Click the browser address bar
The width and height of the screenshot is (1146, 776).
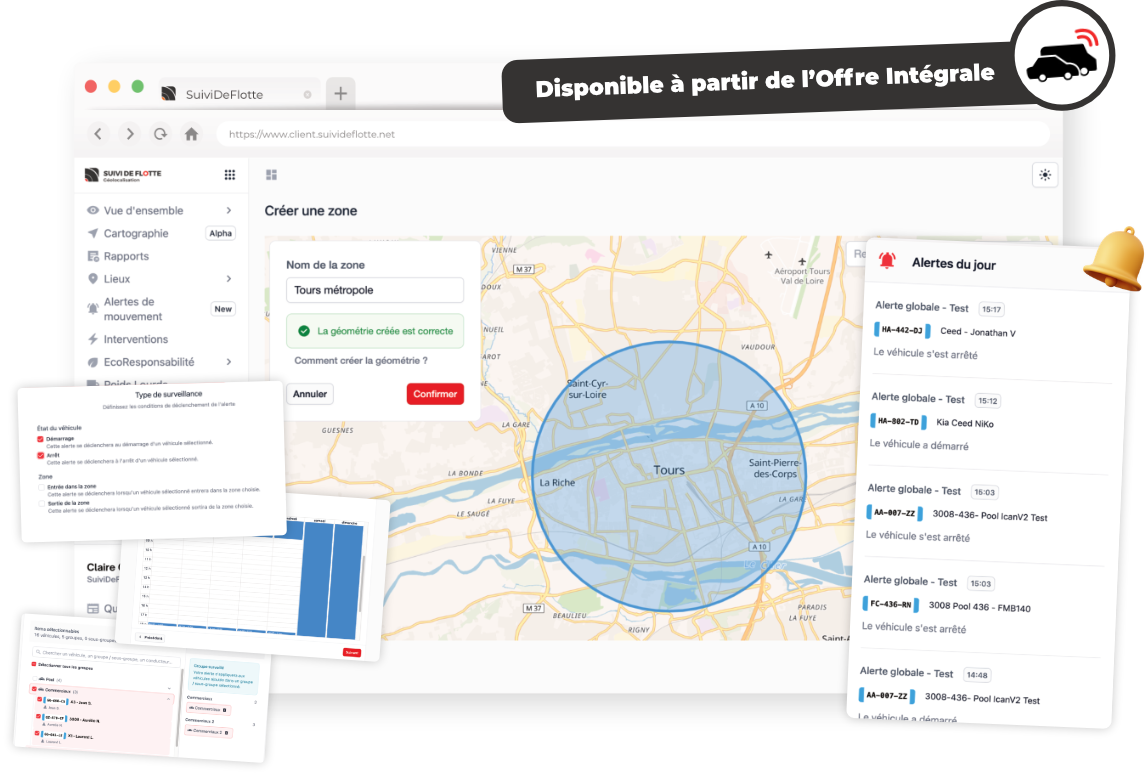pos(633,134)
